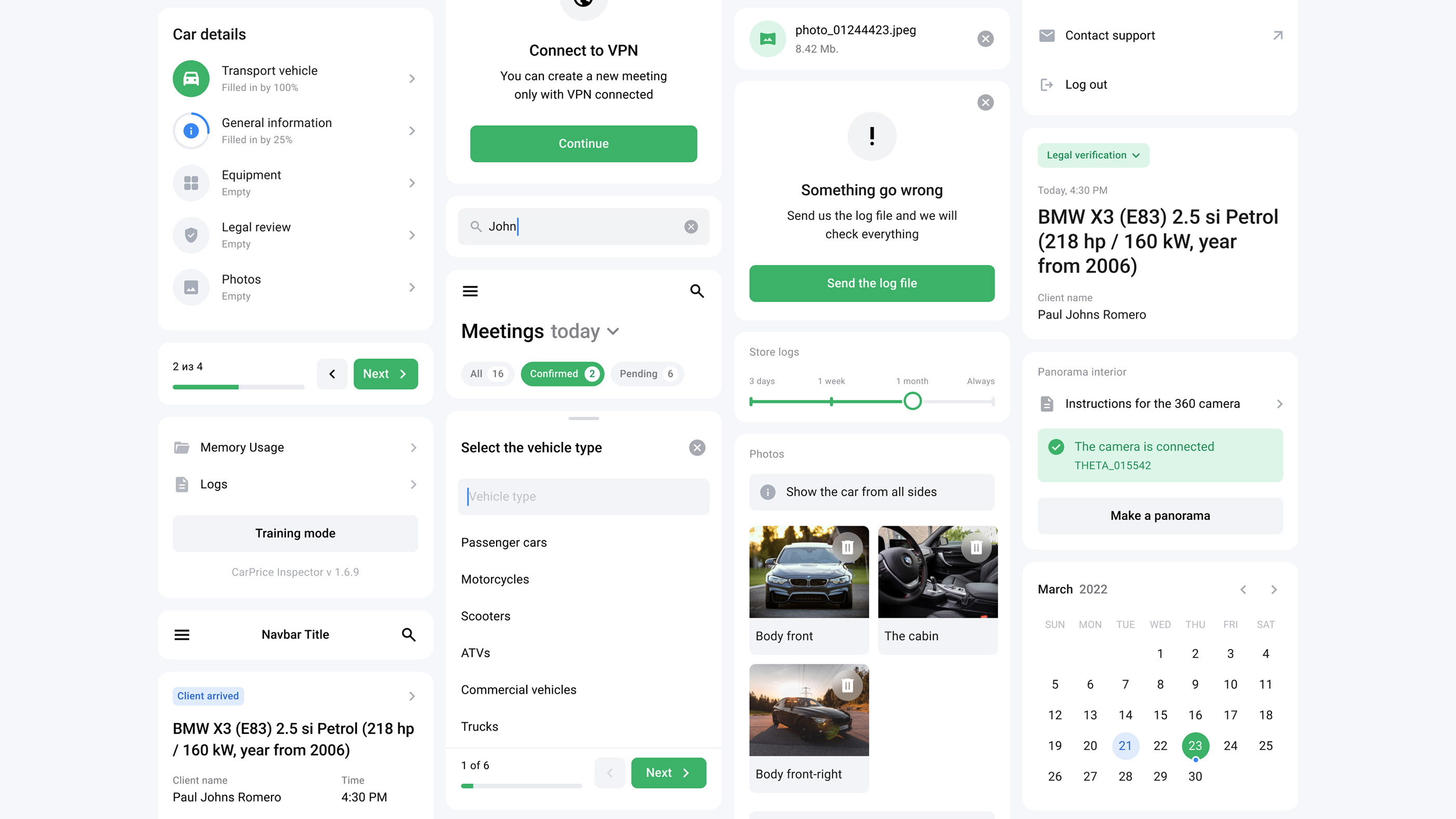Open the Meetings today dropdown
1456x819 pixels.
click(x=613, y=331)
